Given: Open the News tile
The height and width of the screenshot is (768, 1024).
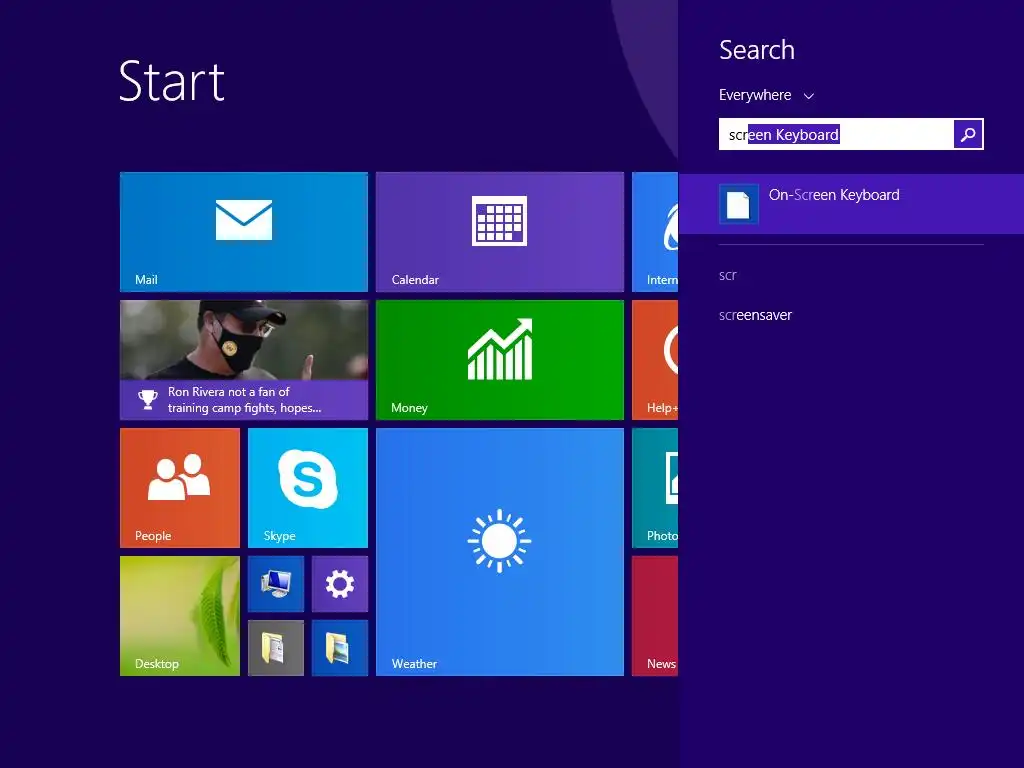Looking at the screenshot, I should (655, 616).
